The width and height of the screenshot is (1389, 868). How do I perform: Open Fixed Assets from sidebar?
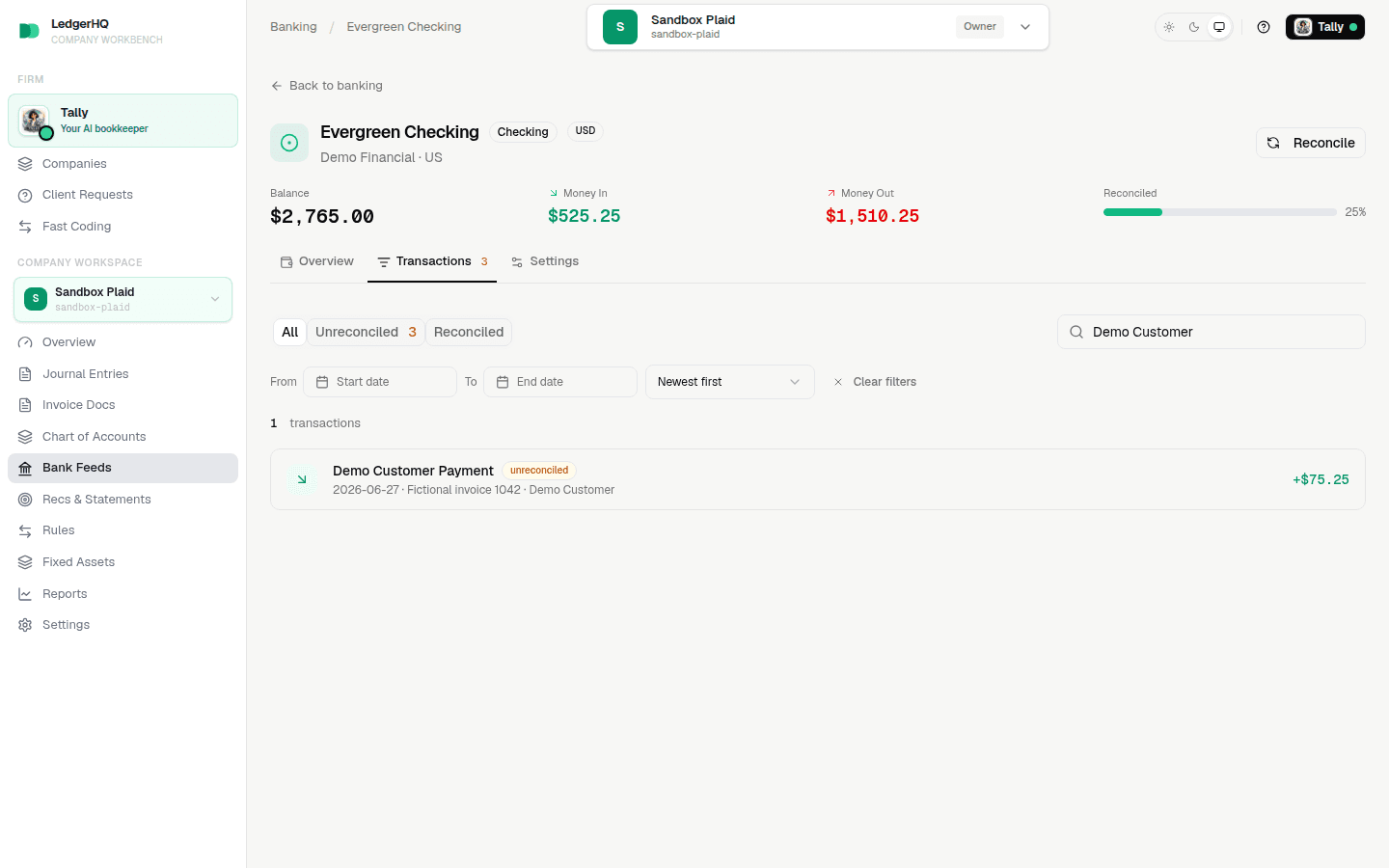pyautogui.click(x=123, y=562)
